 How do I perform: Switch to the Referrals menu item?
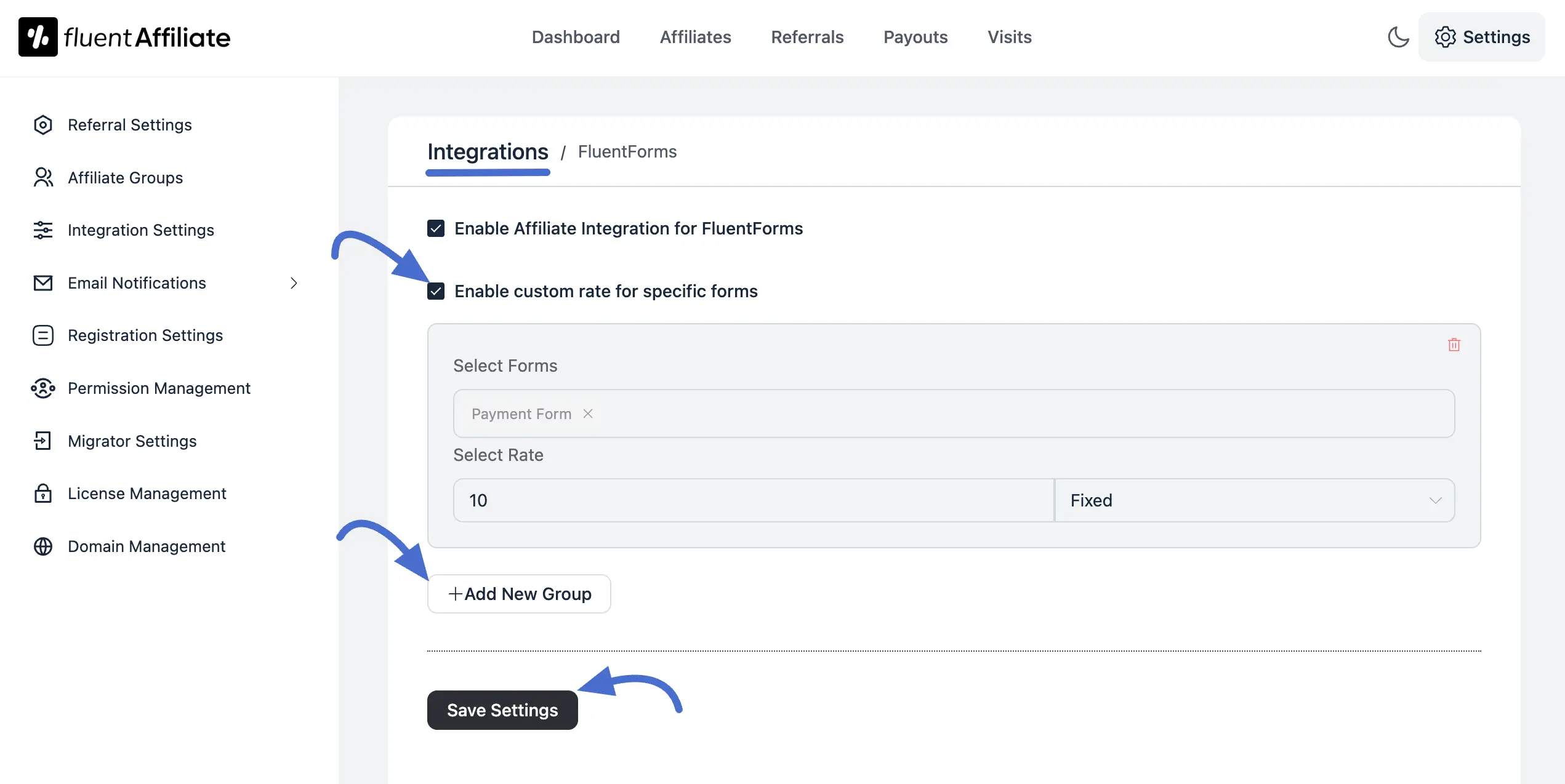(x=807, y=37)
